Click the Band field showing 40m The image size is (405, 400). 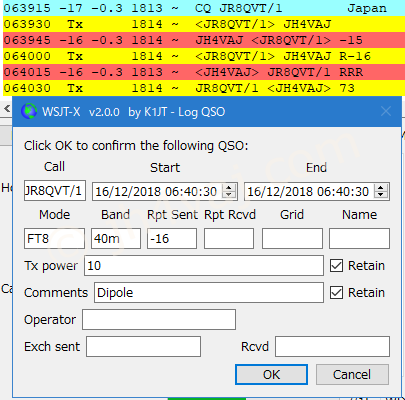(x=116, y=238)
